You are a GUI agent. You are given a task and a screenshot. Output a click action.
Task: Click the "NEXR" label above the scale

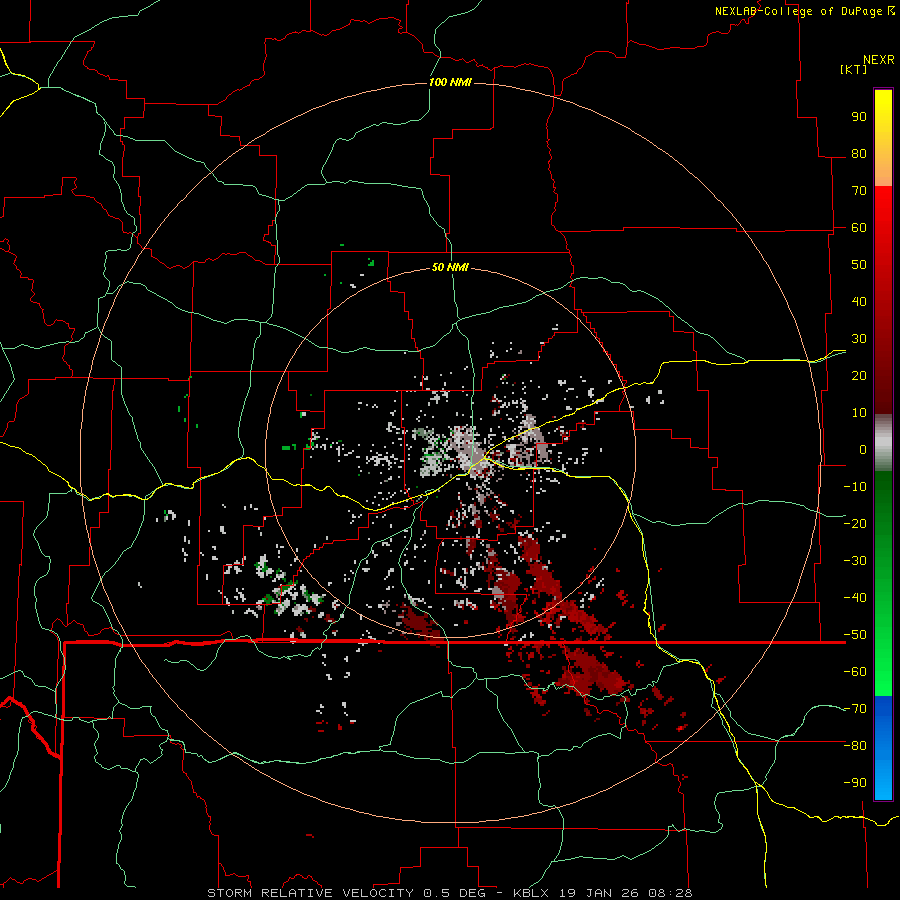pyautogui.click(x=879, y=60)
